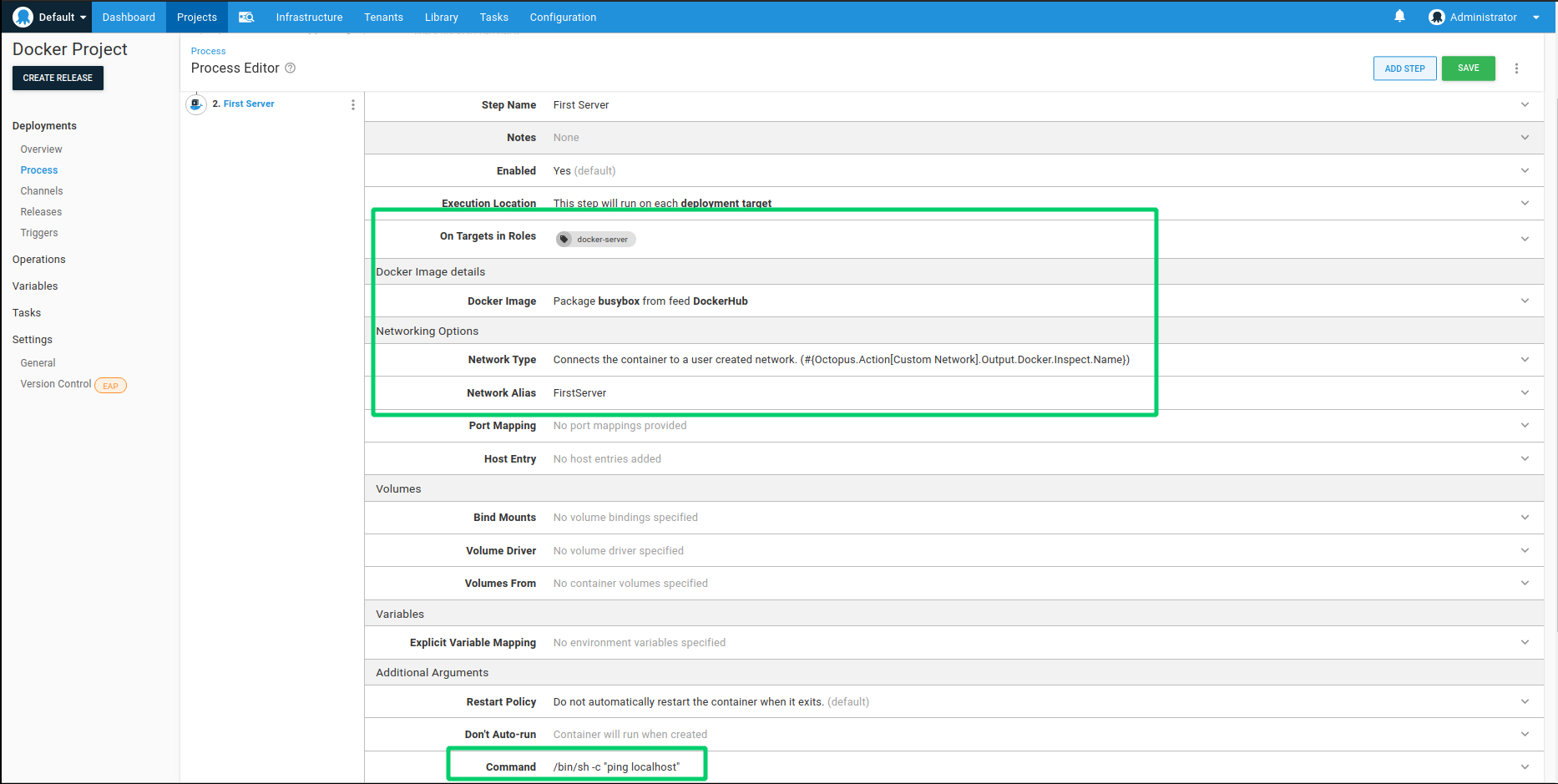Click the Octopus space avatar icon

(23, 17)
